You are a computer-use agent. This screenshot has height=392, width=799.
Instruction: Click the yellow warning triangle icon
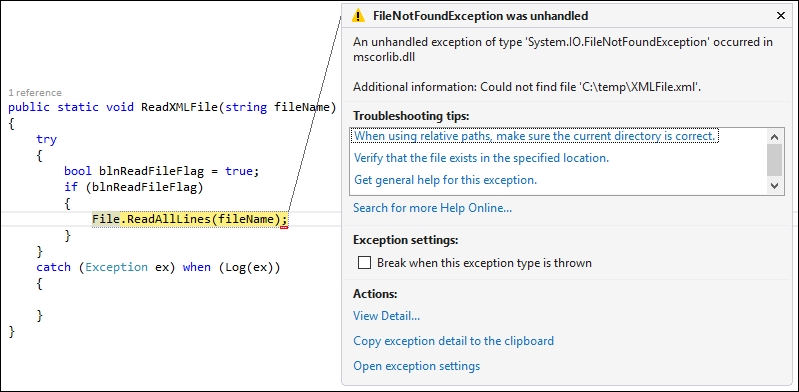tap(358, 16)
